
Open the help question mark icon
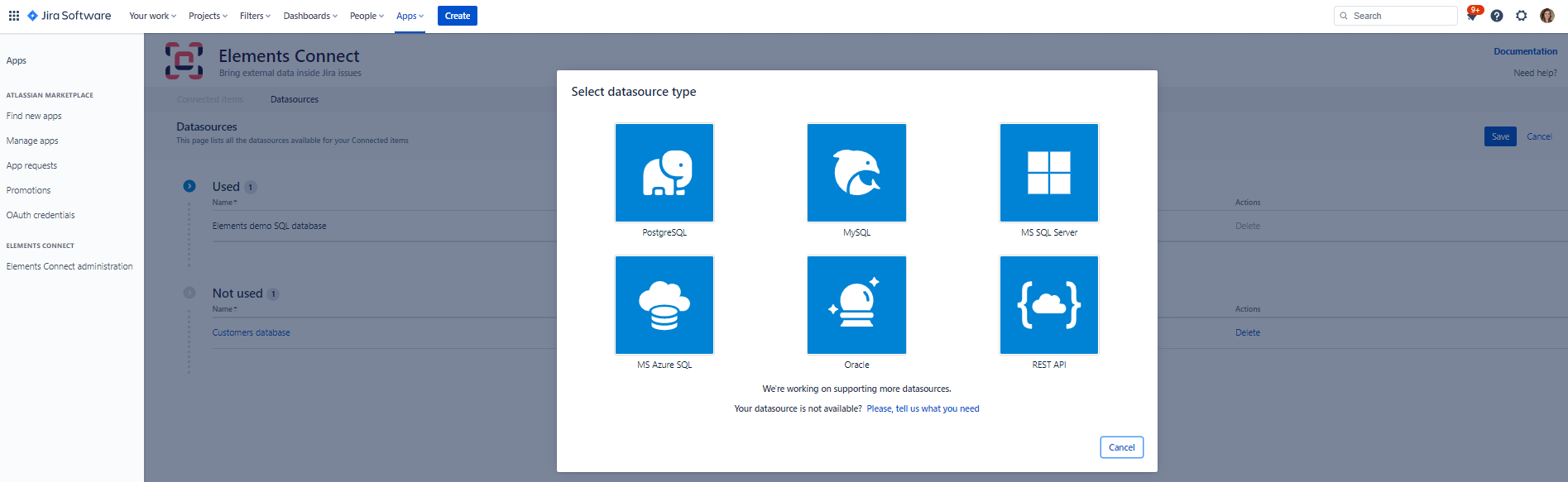coord(1497,16)
